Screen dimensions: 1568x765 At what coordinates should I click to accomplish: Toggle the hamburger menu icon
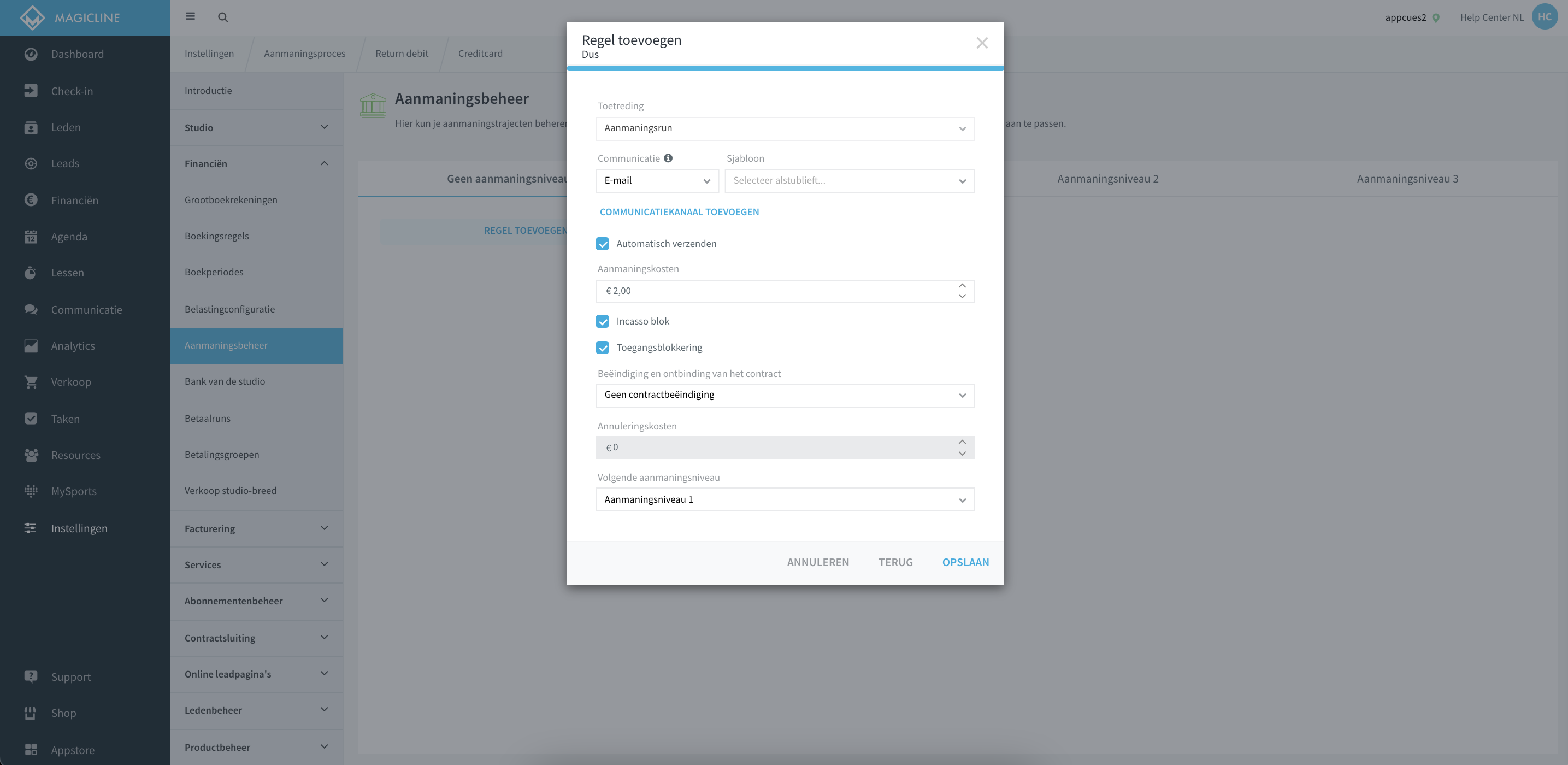coord(191,16)
